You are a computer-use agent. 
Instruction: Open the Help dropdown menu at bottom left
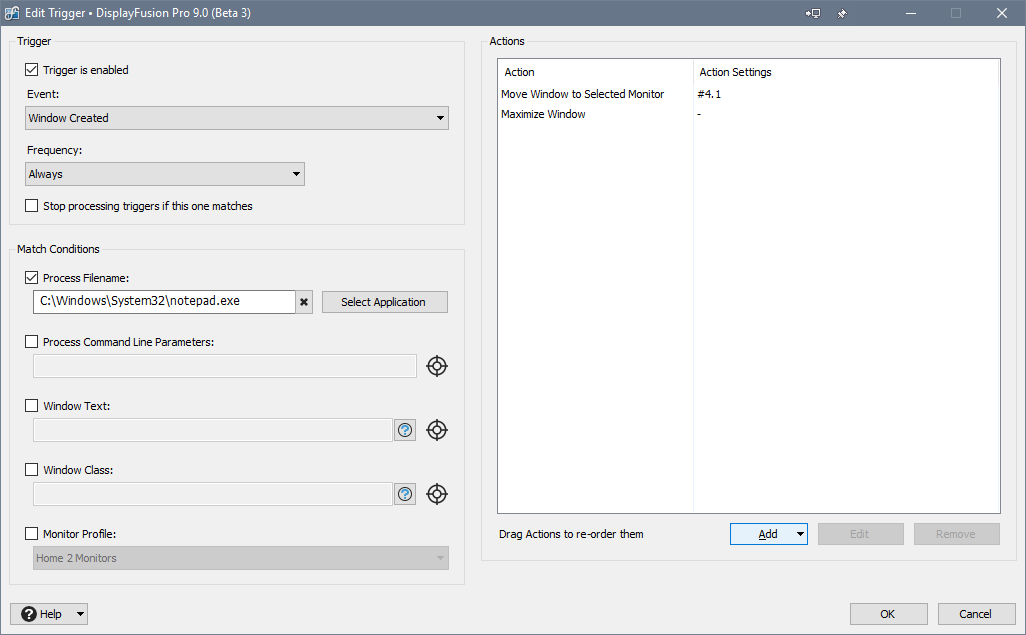49,614
